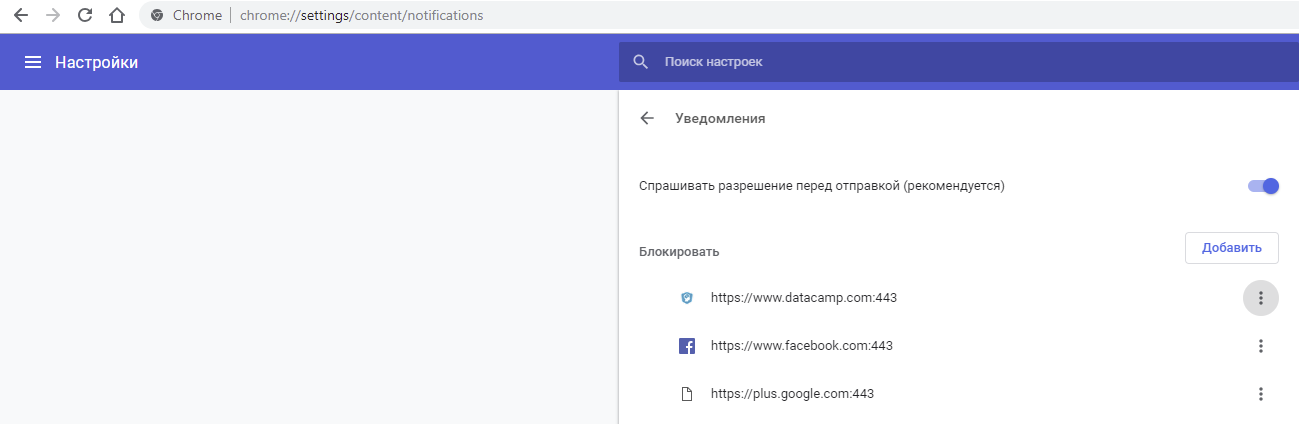Click the Chrome site info icon in address bar
Image resolution: width=1299 pixels, height=424 pixels.
tap(157, 15)
